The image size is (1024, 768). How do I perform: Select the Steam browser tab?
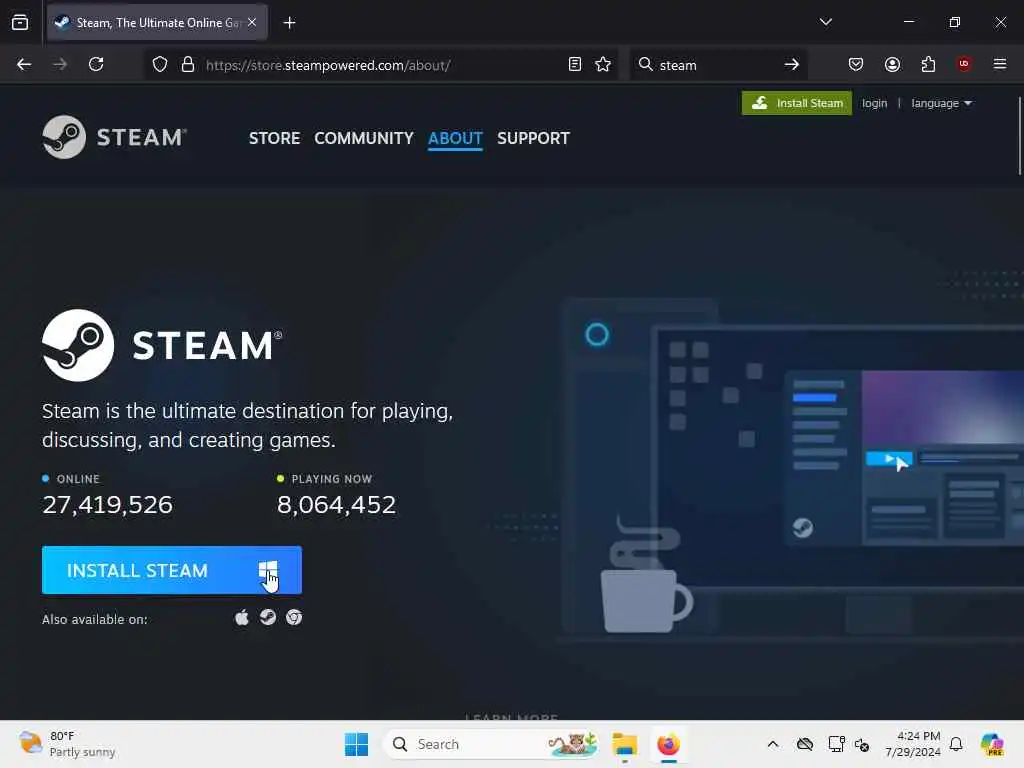point(157,22)
